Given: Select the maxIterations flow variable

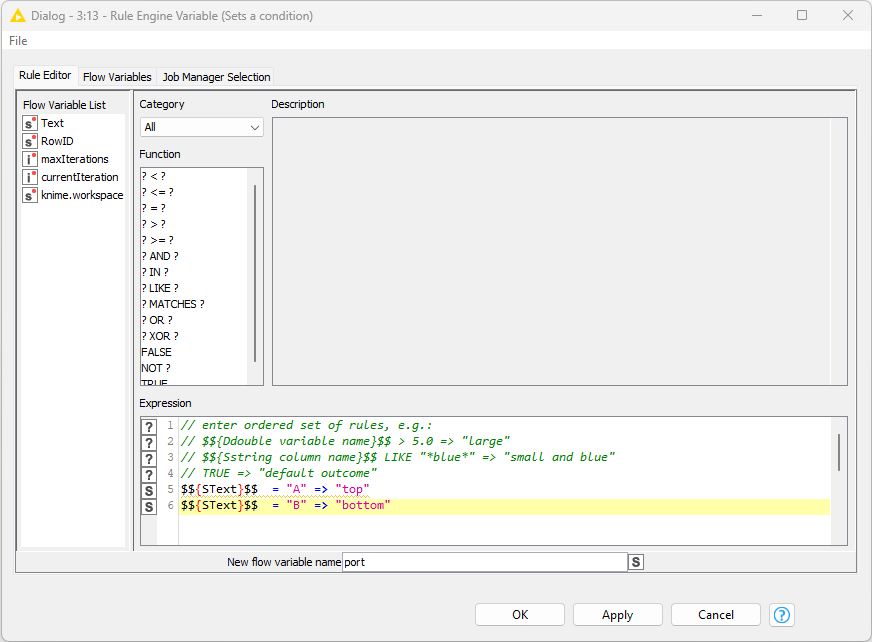Looking at the screenshot, I should (75, 159).
